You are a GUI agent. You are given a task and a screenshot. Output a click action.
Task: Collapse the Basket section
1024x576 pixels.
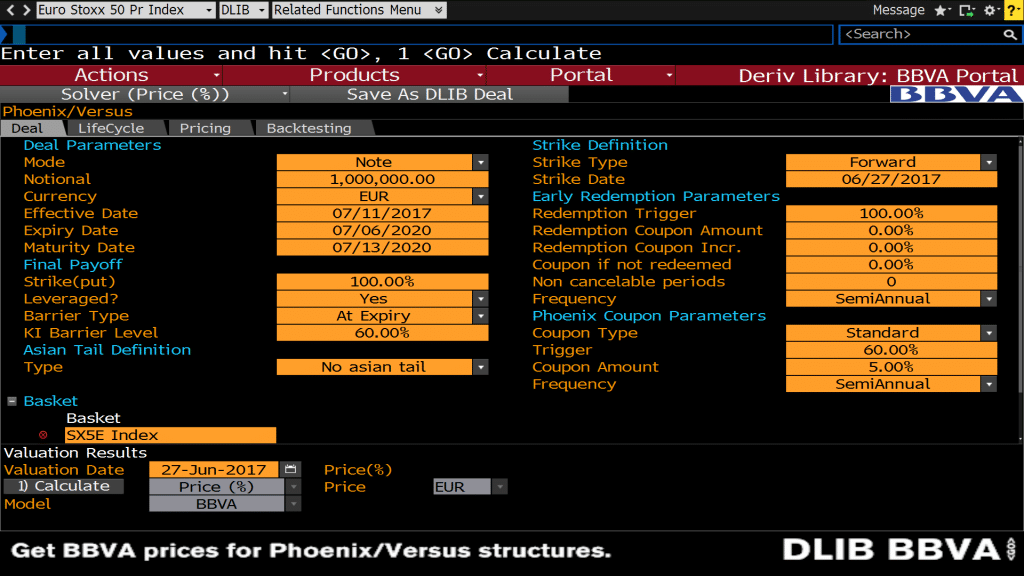click(12, 401)
